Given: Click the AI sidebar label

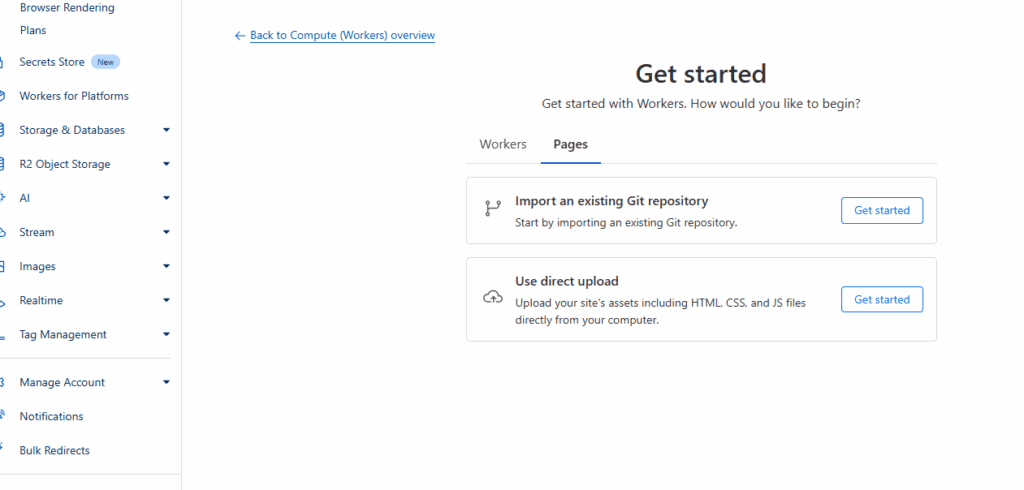Looking at the screenshot, I should 25,198.
